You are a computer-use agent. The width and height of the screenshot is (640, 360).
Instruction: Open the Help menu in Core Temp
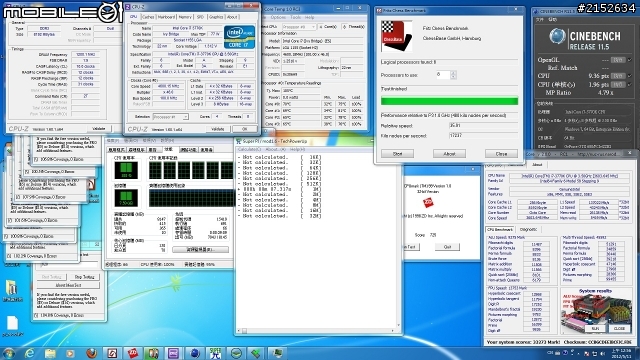309,18
